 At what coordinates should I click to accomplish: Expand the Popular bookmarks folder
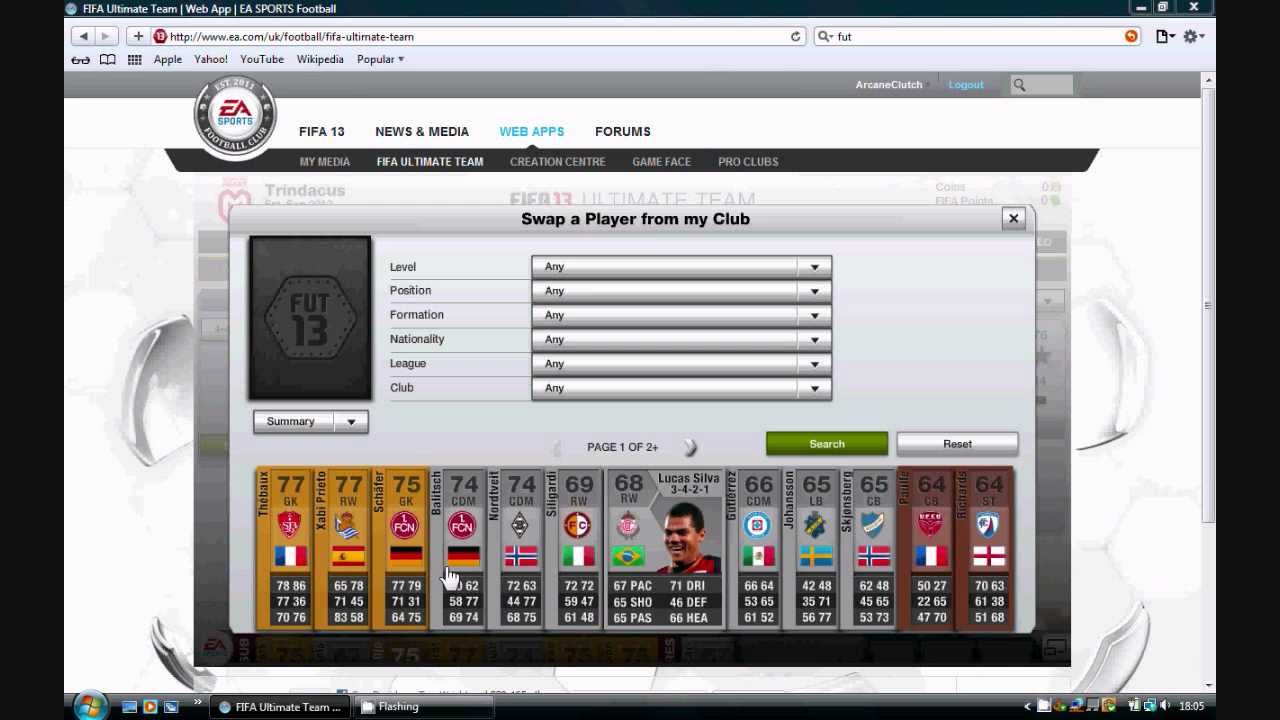[x=380, y=59]
